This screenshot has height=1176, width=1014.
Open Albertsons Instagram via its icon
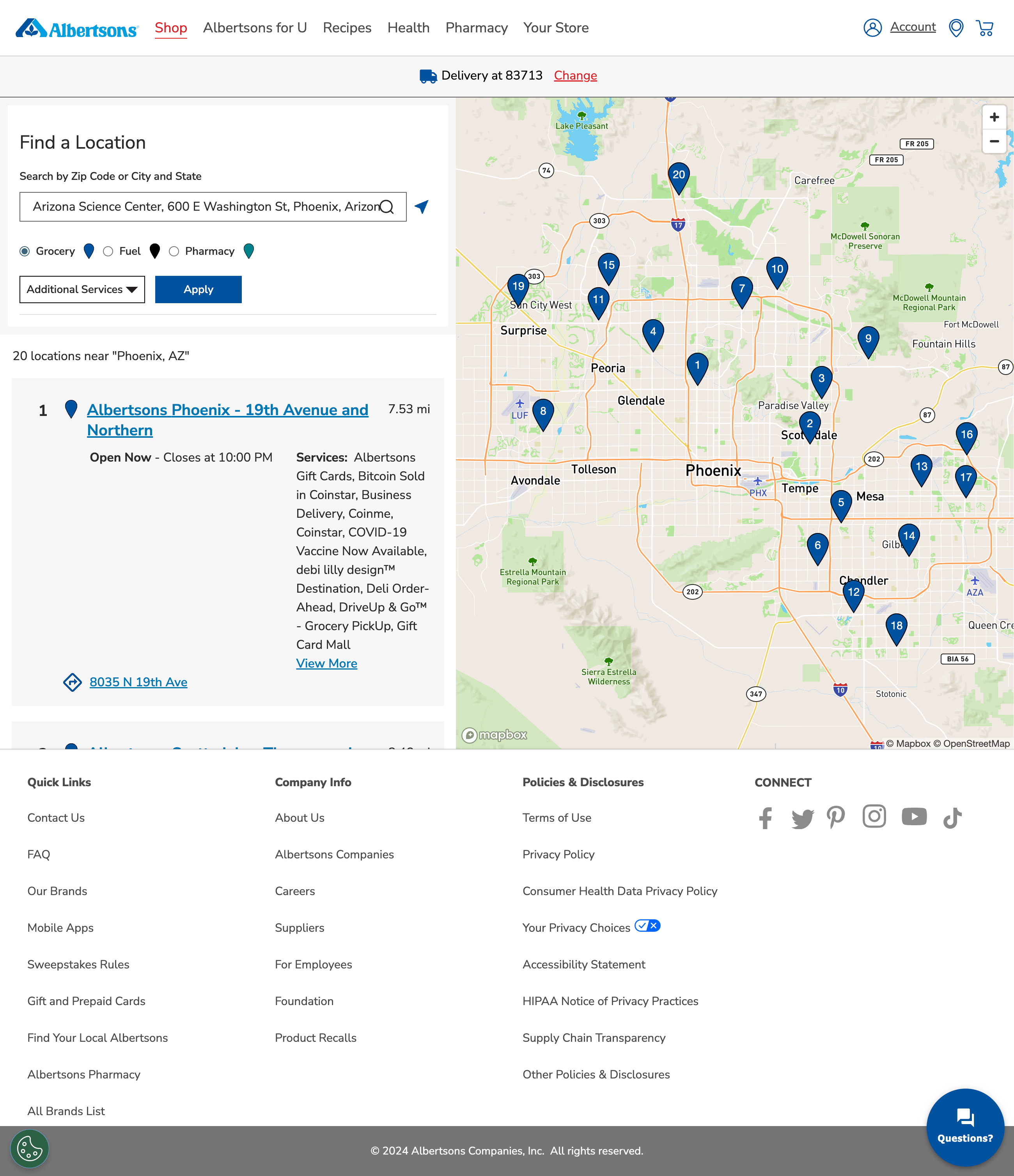(x=874, y=816)
